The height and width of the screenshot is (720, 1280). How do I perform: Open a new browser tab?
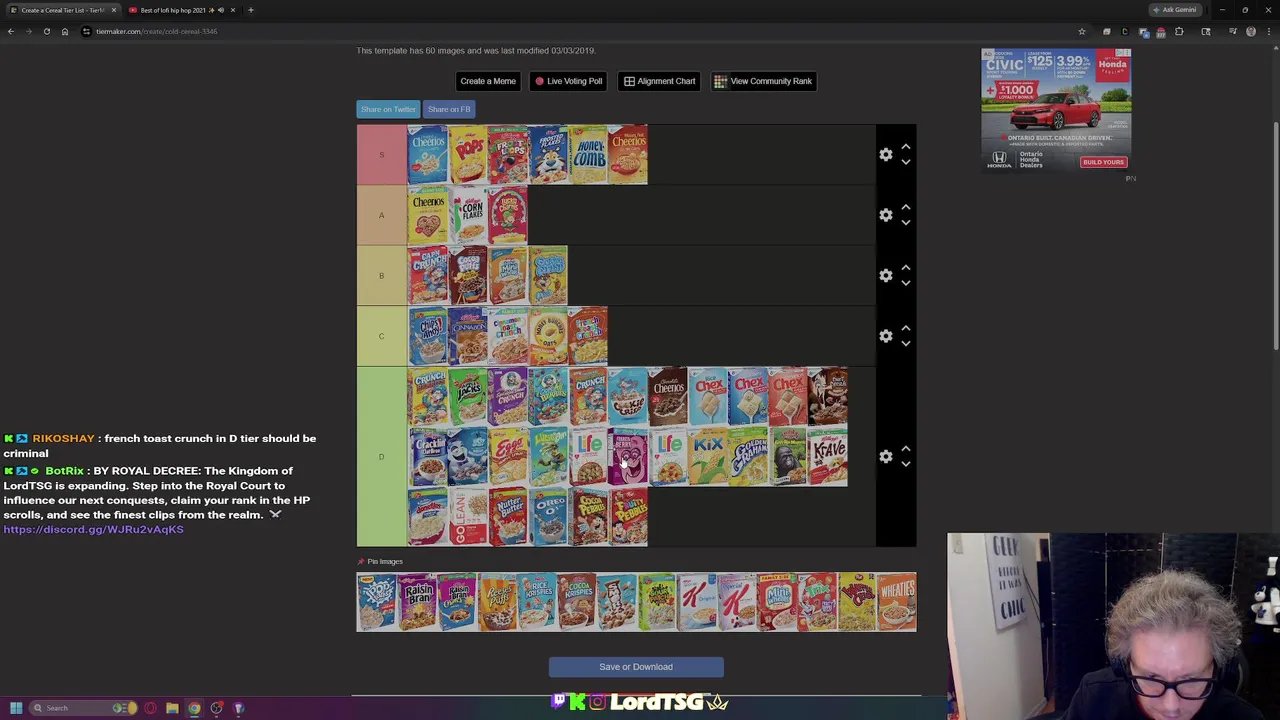(x=251, y=10)
